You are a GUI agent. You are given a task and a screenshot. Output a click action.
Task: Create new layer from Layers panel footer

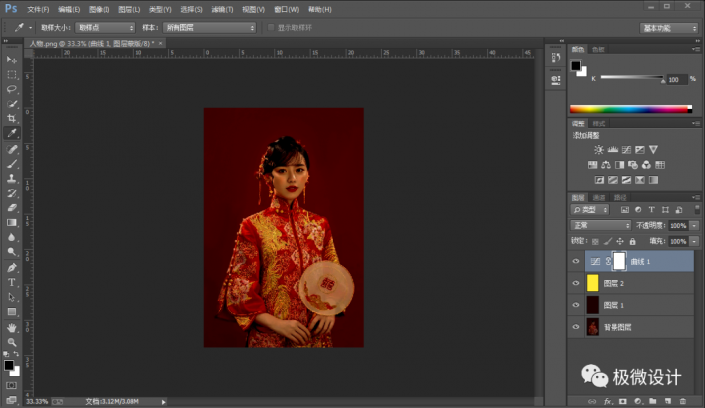[x=668, y=401]
